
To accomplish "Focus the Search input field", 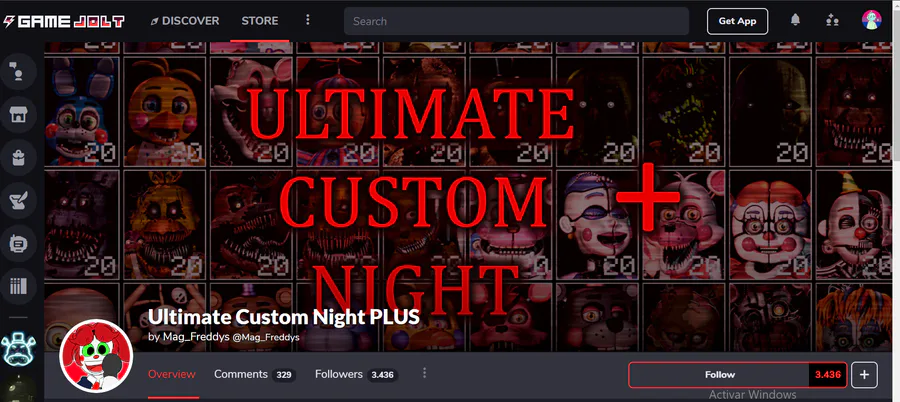I will 516,21.
